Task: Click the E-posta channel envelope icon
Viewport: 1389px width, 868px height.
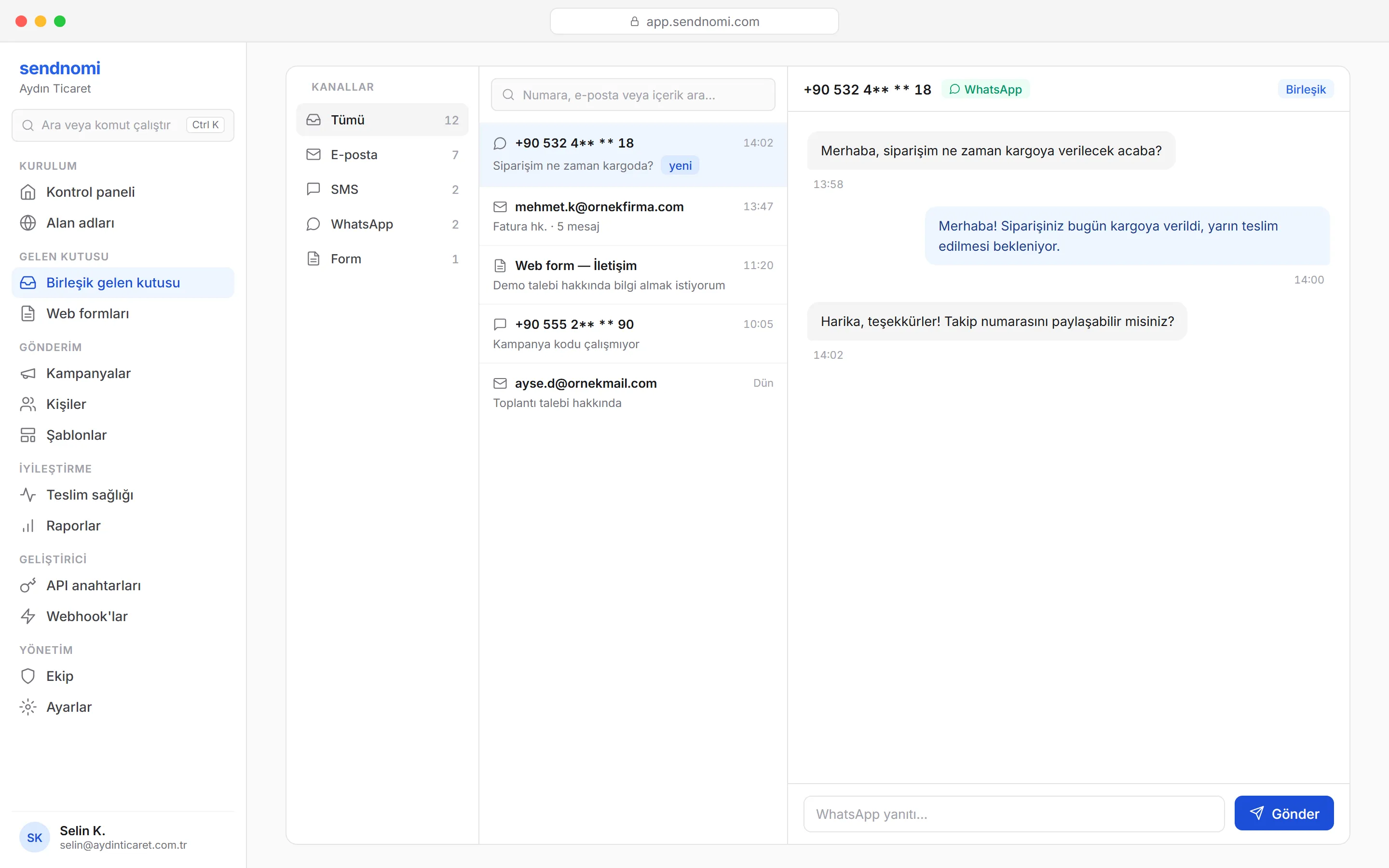Action: tap(313, 155)
